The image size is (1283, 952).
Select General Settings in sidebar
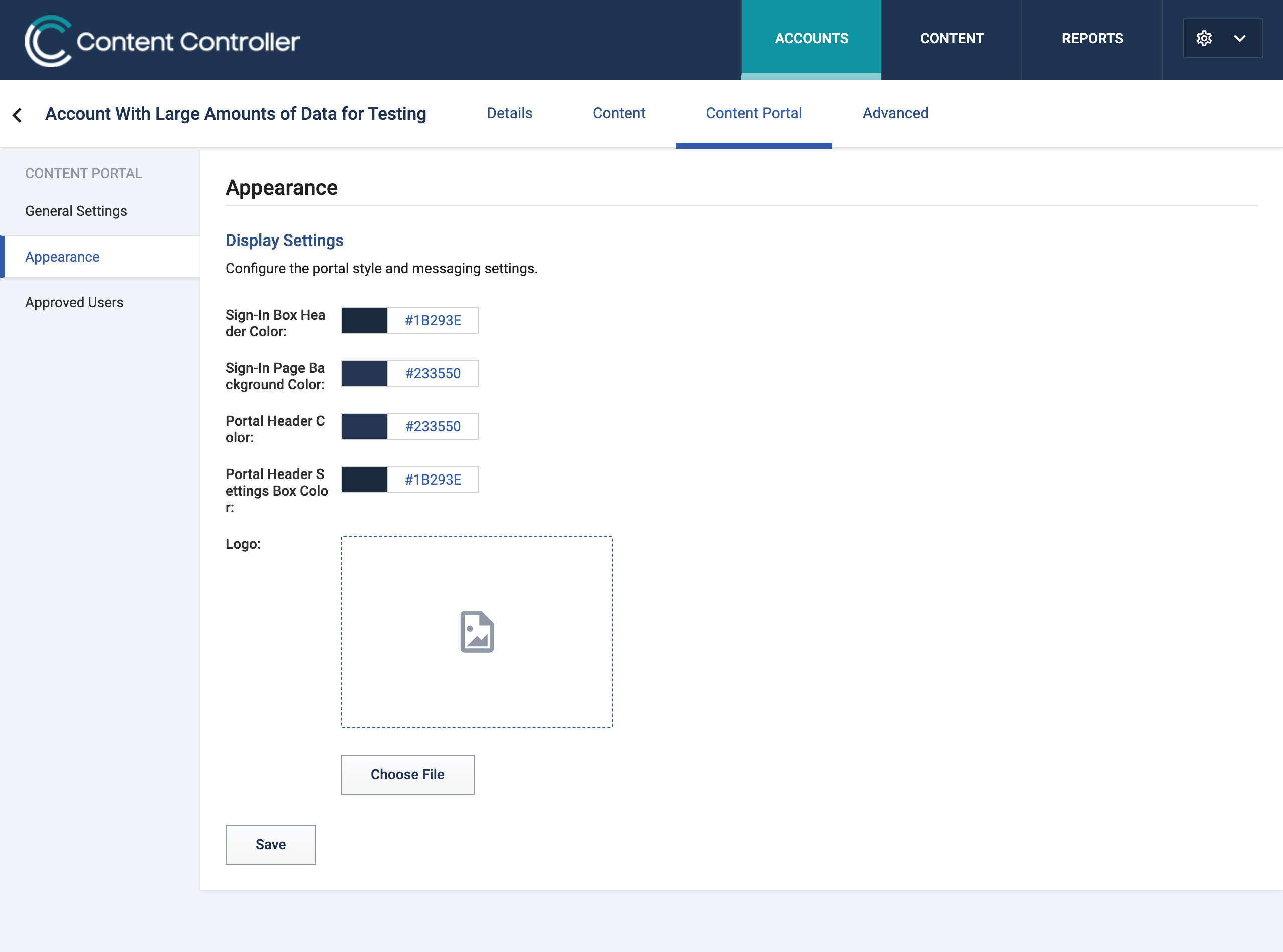tap(76, 211)
